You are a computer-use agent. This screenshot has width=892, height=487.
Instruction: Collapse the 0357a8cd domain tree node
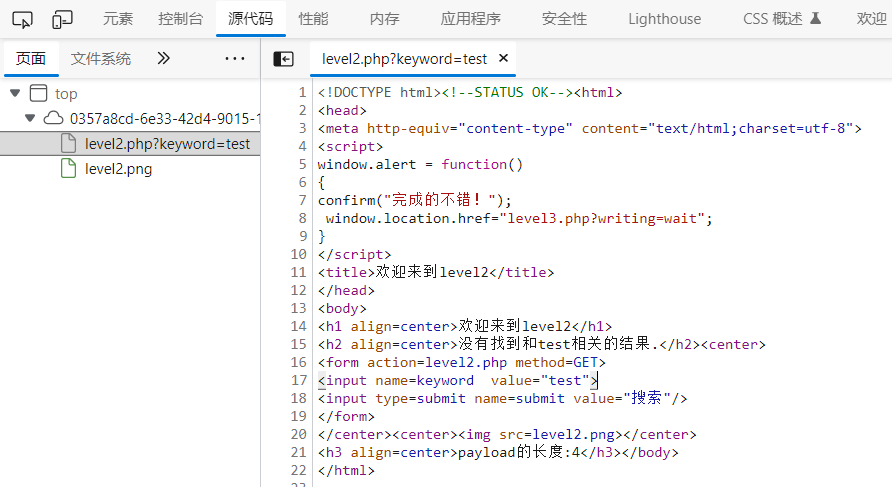point(30,118)
